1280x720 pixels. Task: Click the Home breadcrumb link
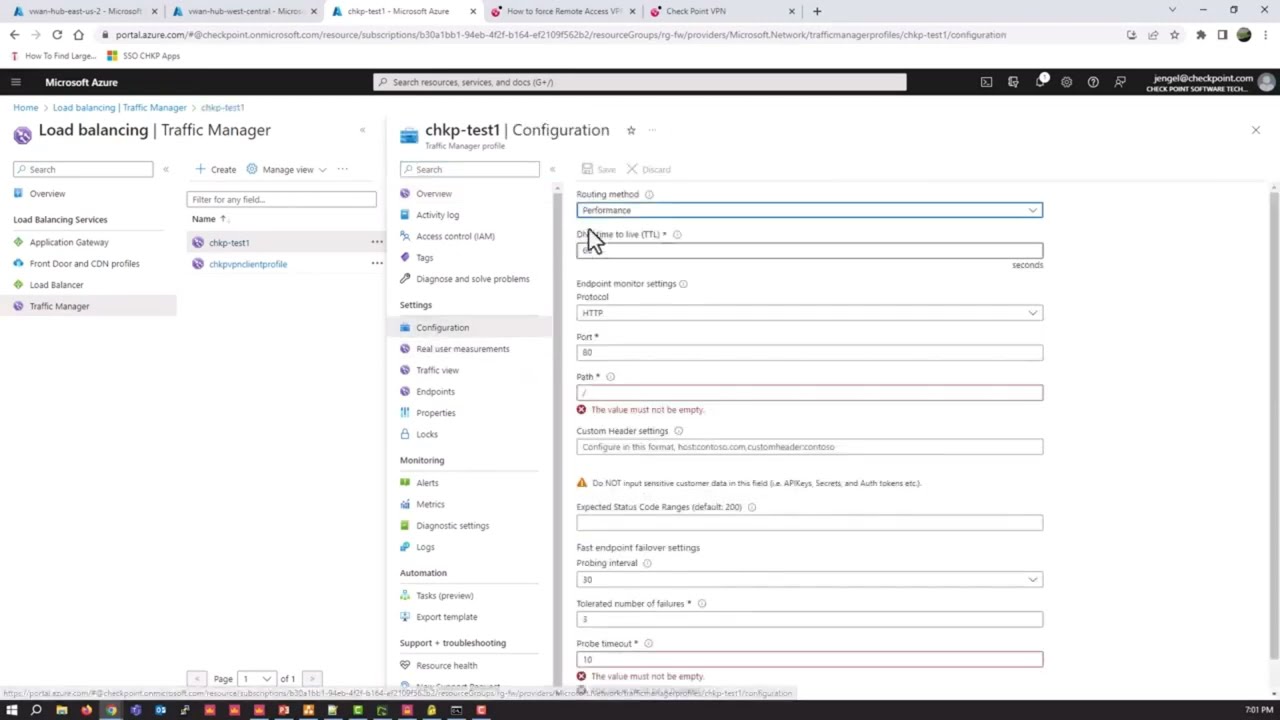[x=26, y=107]
